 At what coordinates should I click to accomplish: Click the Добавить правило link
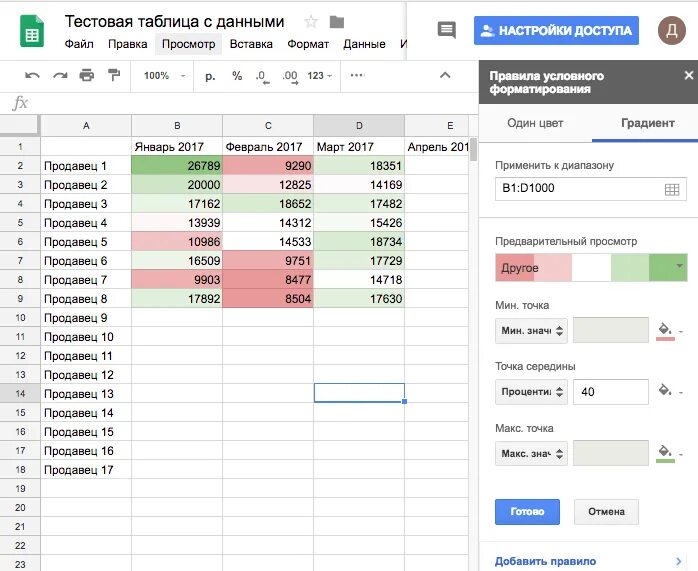pos(545,561)
